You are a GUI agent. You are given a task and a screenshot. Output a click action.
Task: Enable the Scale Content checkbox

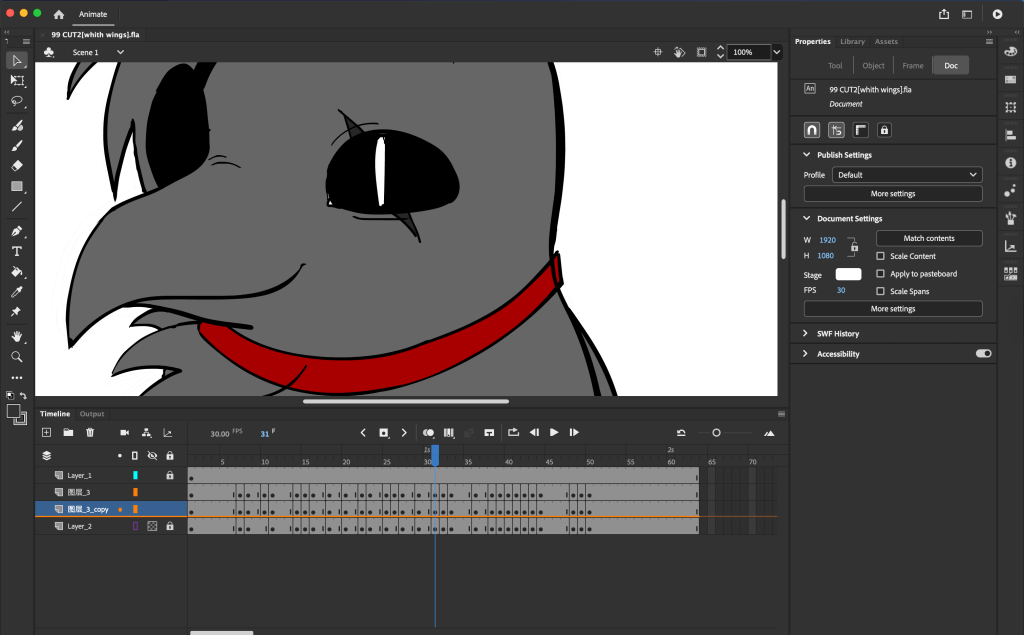click(880, 256)
